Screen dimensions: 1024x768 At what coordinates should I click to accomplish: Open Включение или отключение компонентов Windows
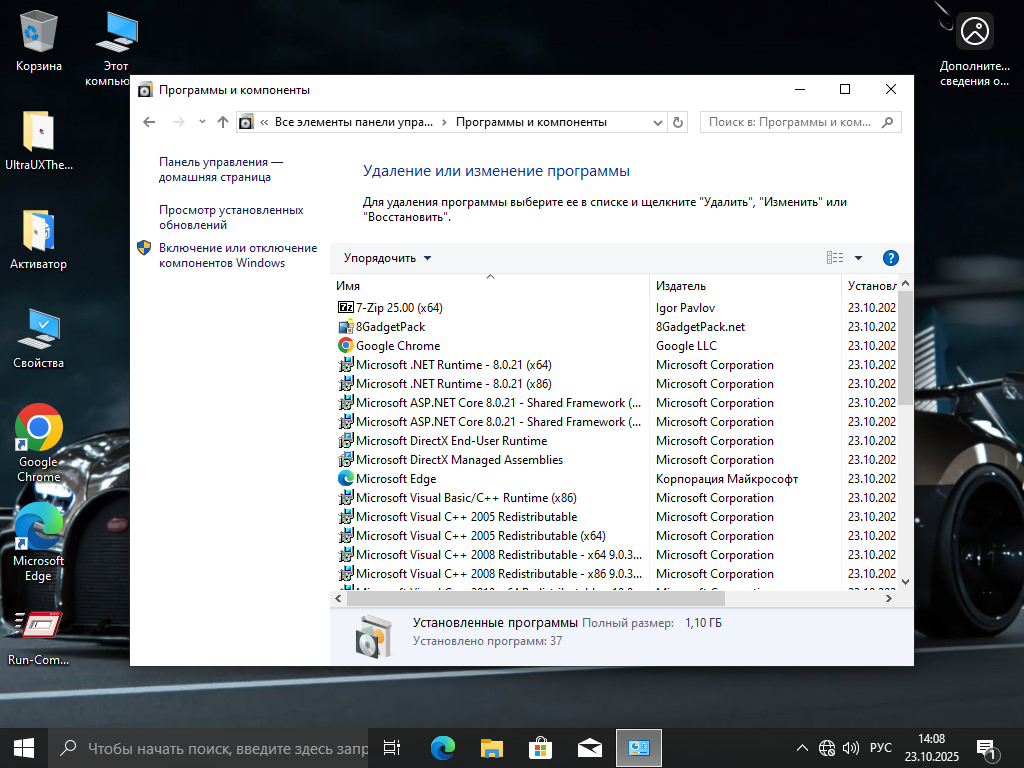(237, 255)
